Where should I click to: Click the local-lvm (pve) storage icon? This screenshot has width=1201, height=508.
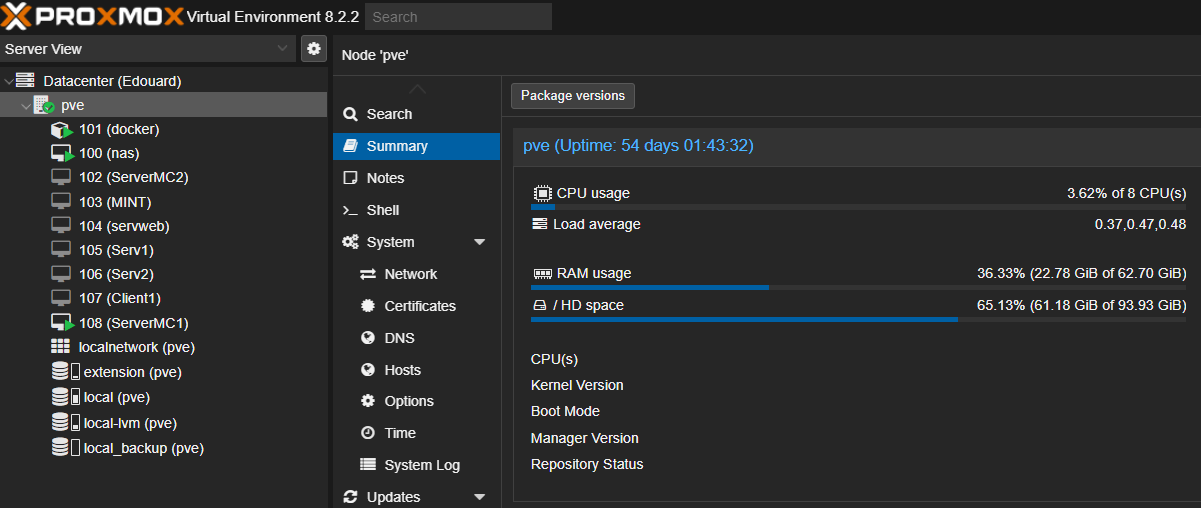[65, 423]
